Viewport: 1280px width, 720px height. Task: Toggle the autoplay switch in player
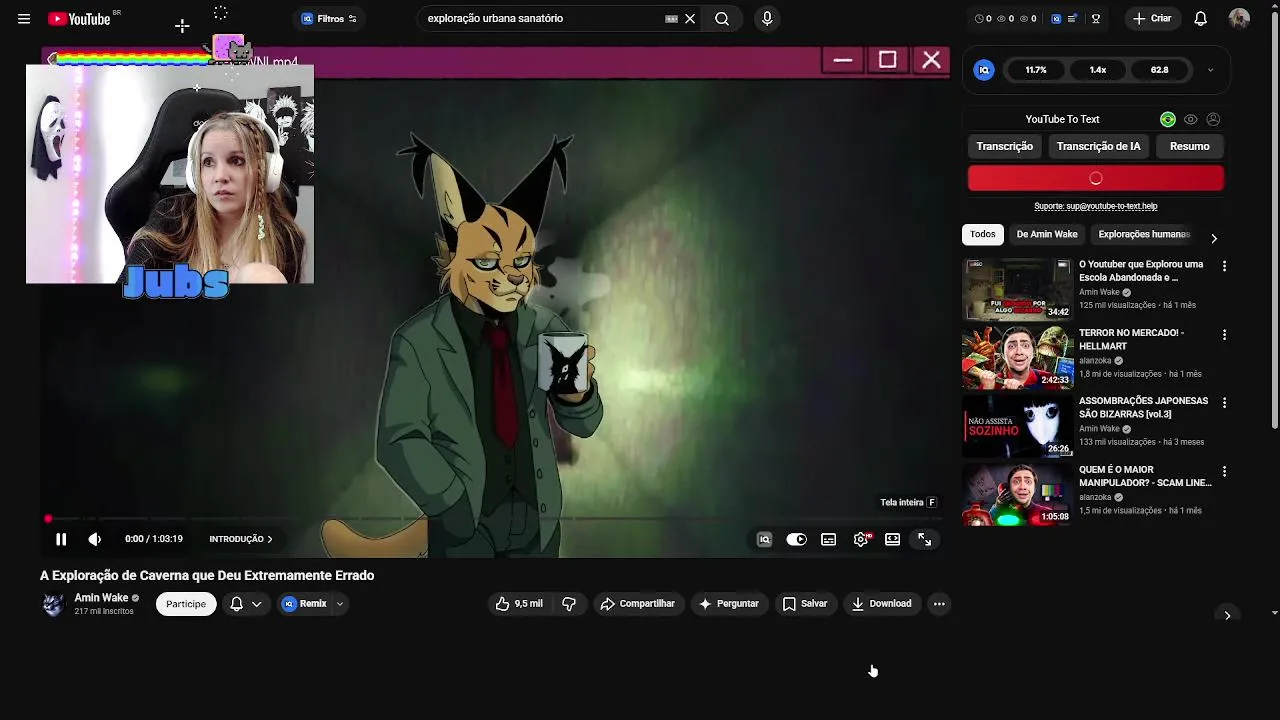click(796, 539)
